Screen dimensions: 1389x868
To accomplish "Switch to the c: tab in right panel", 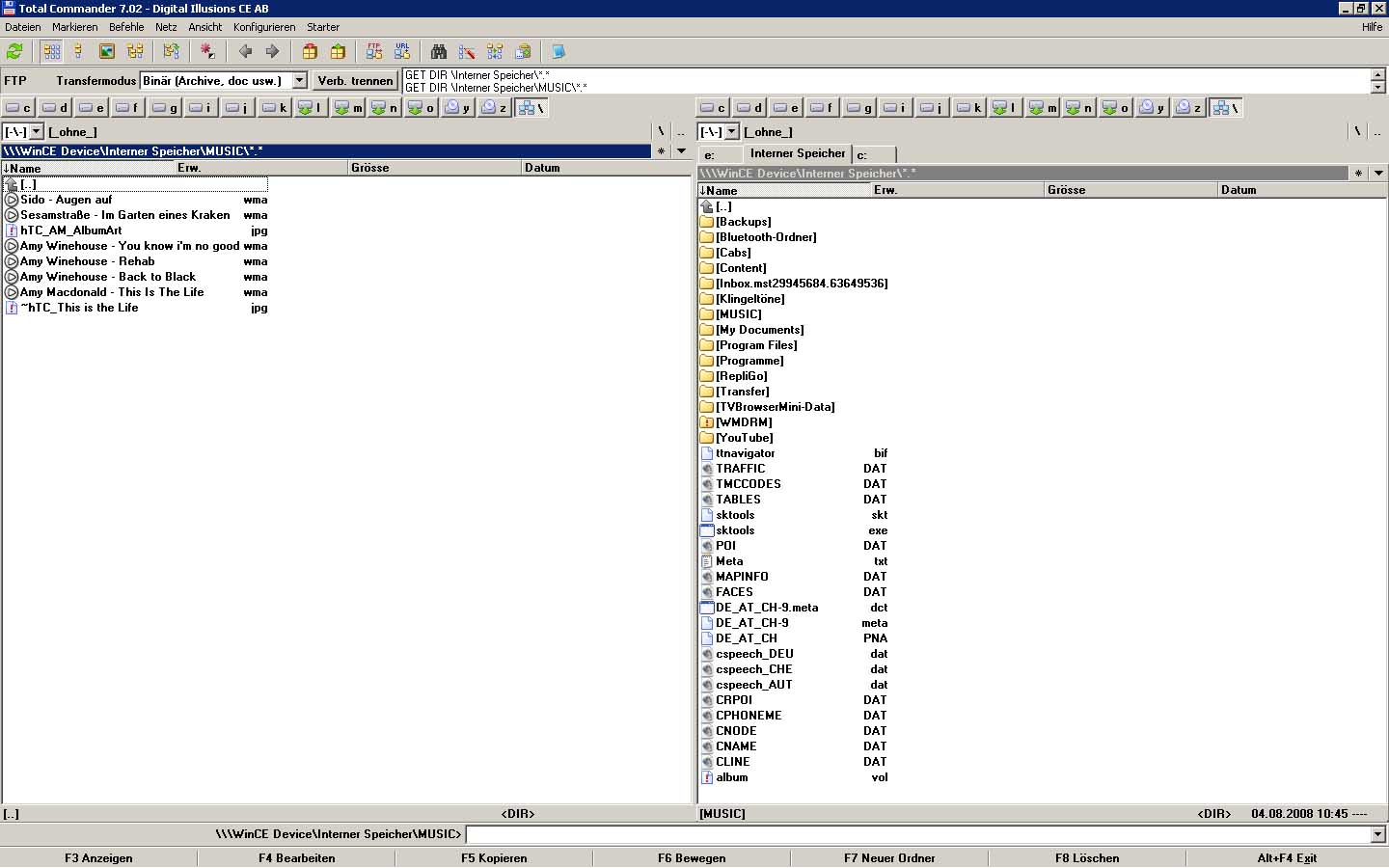I will point(875,155).
